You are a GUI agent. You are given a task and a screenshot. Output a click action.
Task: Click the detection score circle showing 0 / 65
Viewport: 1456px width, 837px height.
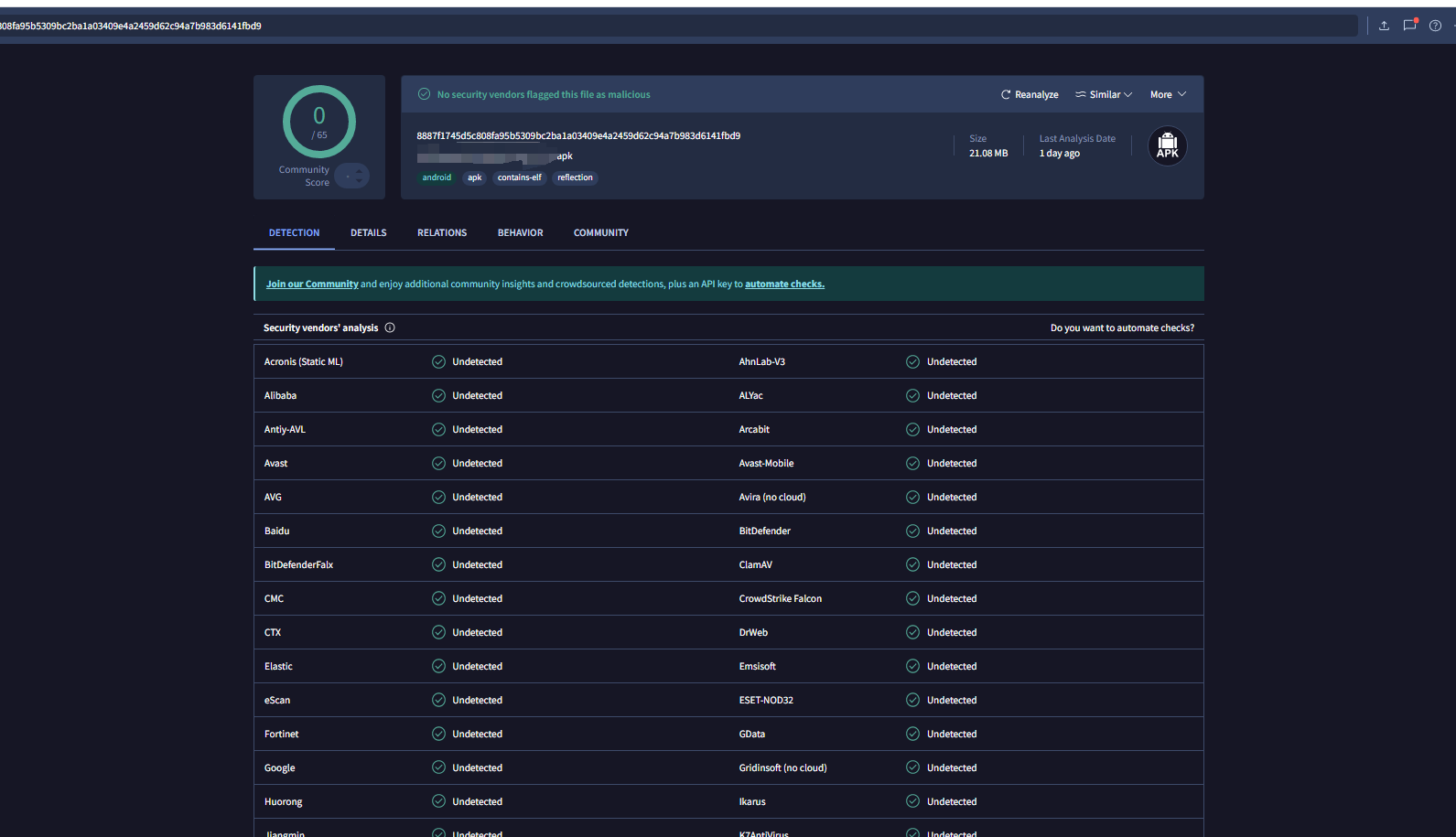[x=319, y=122]
